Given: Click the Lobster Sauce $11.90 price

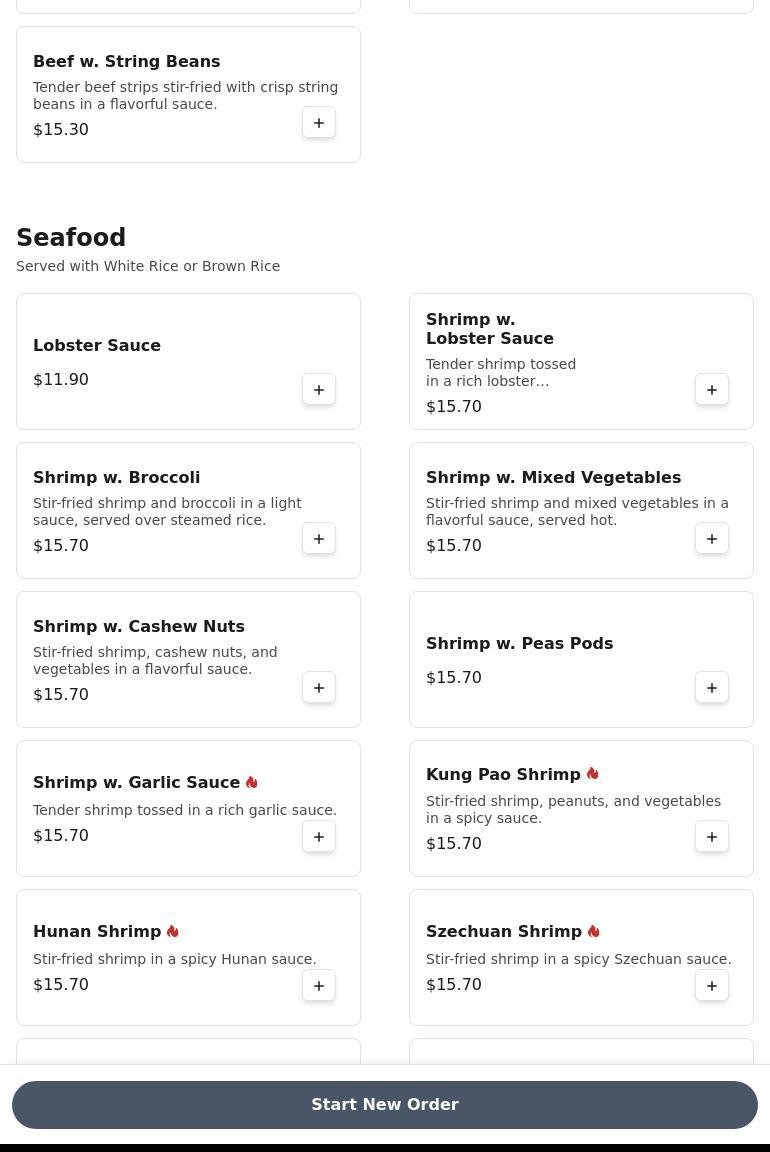Looking at the screenshot, I should (61, 379).
